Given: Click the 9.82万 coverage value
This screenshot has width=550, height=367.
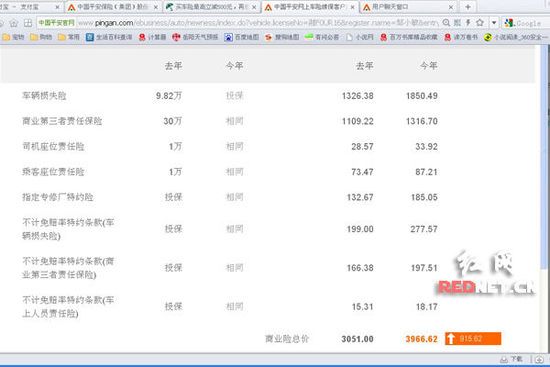Looking at the screenshot, I should tap(169, 95).
